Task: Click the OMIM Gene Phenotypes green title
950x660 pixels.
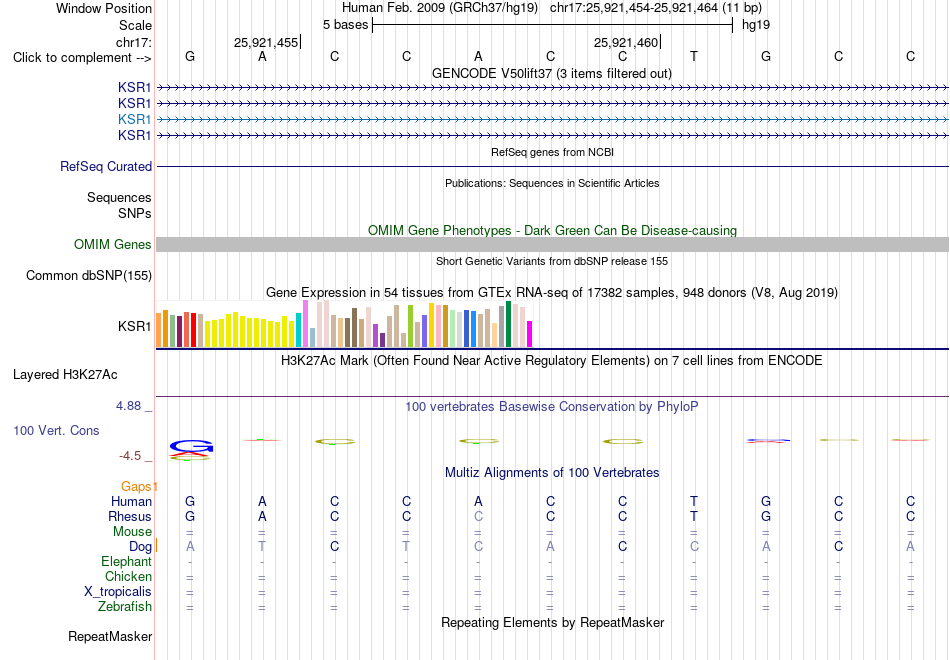Action: (x=553, y=230)
